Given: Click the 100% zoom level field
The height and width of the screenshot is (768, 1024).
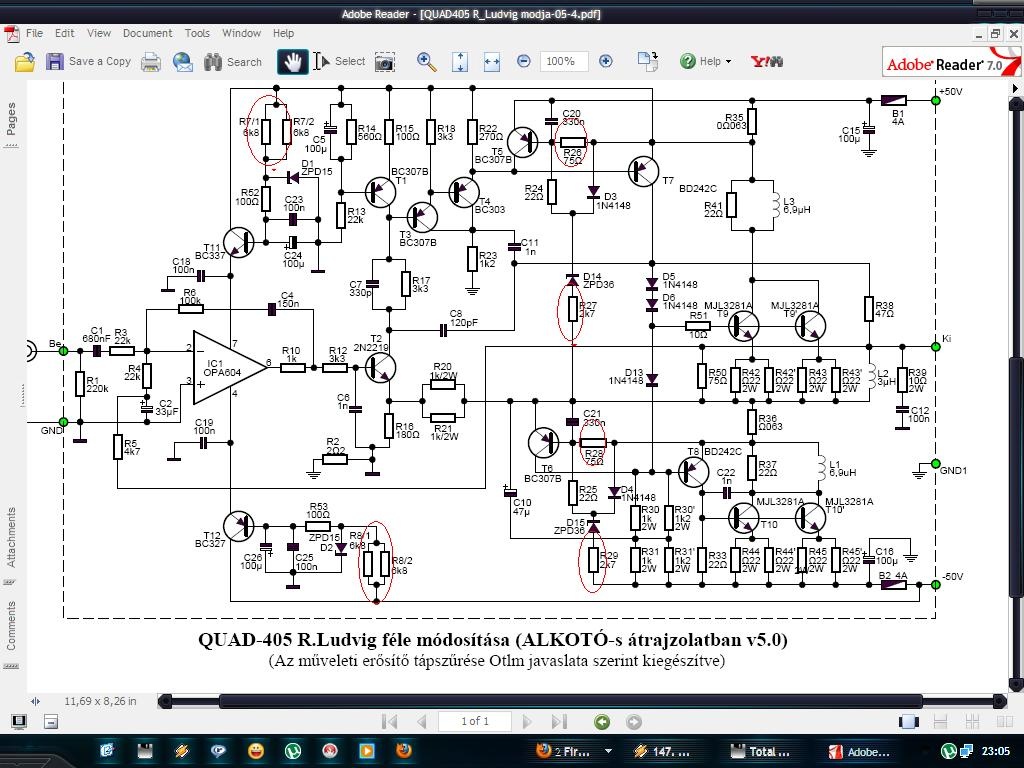Looking at the screenshot, I should tap(564, 61).
